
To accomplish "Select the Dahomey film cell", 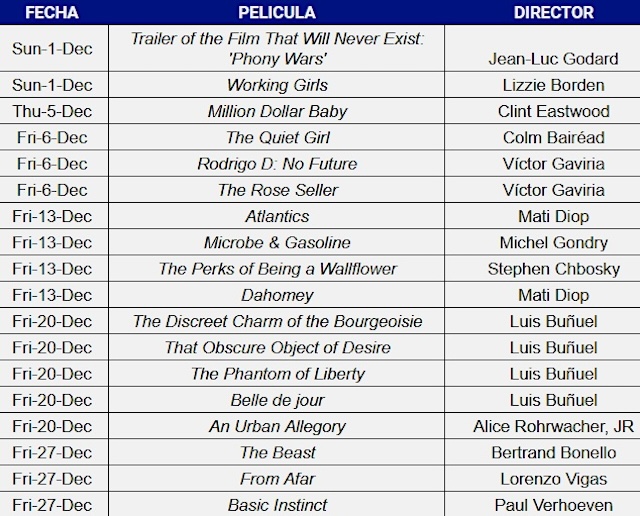I will coord(277,295).
